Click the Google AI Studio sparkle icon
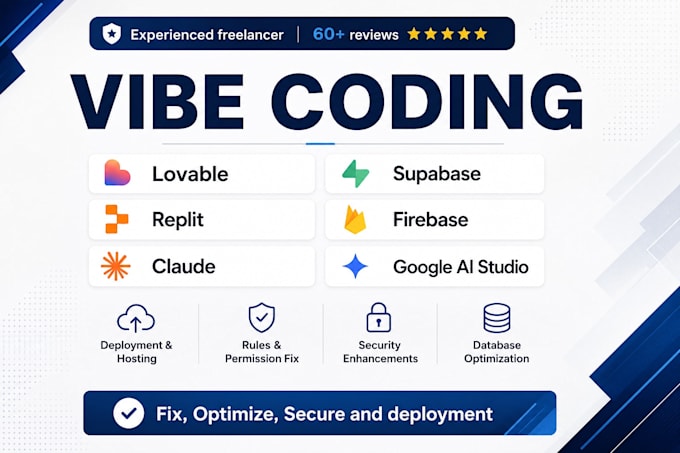This screenshot has height=453, width=680. click(355, 266)
